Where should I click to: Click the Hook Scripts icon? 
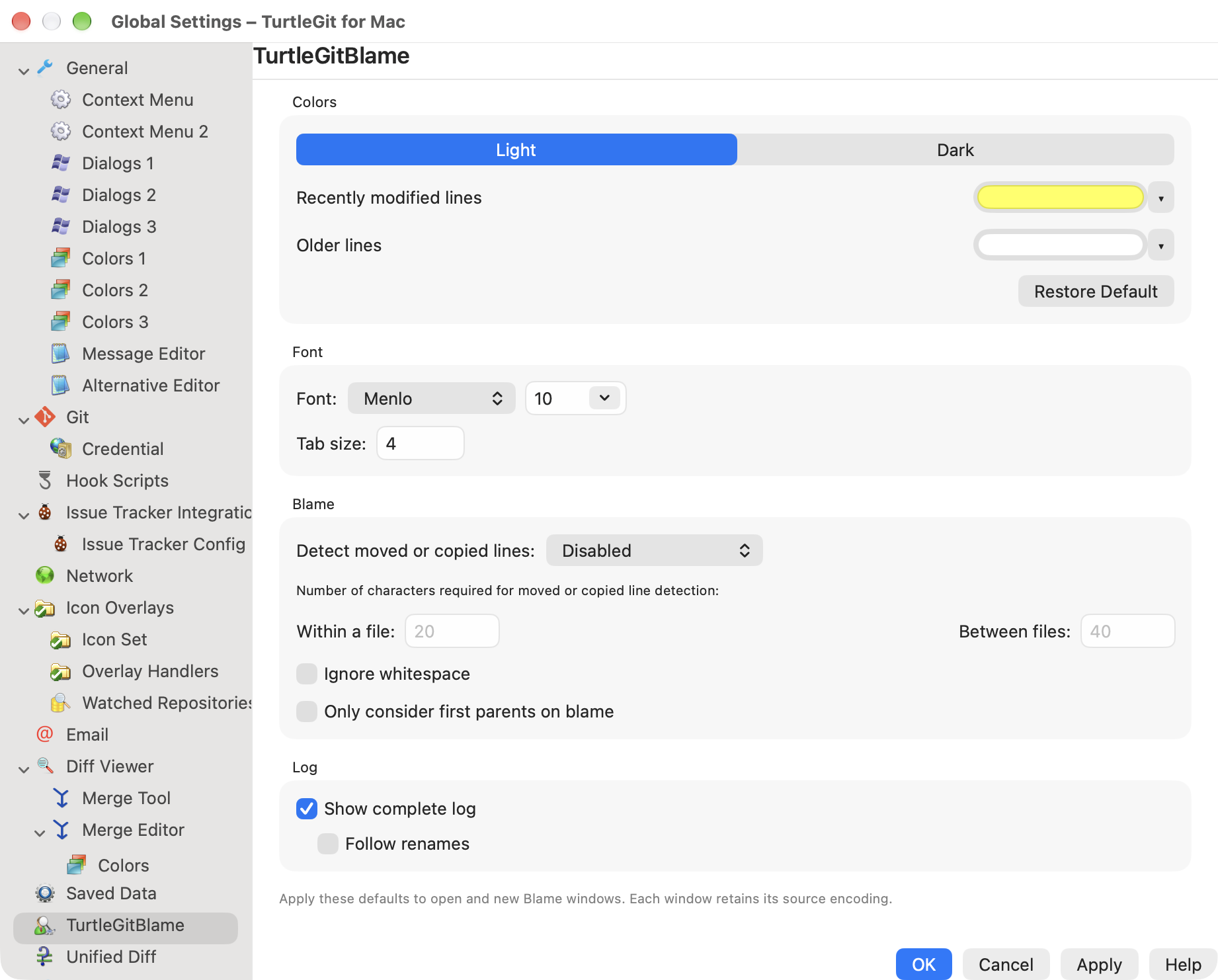45,480
